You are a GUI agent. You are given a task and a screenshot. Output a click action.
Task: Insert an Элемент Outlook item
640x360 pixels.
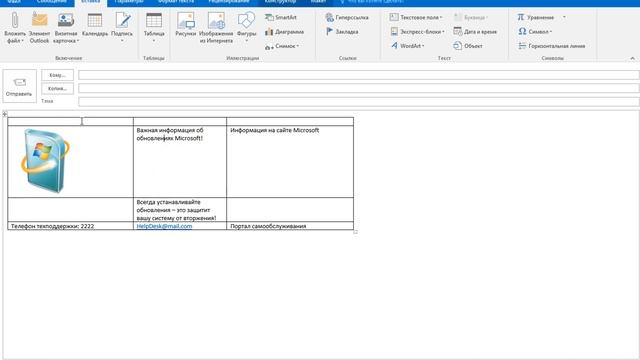[39, 28]
